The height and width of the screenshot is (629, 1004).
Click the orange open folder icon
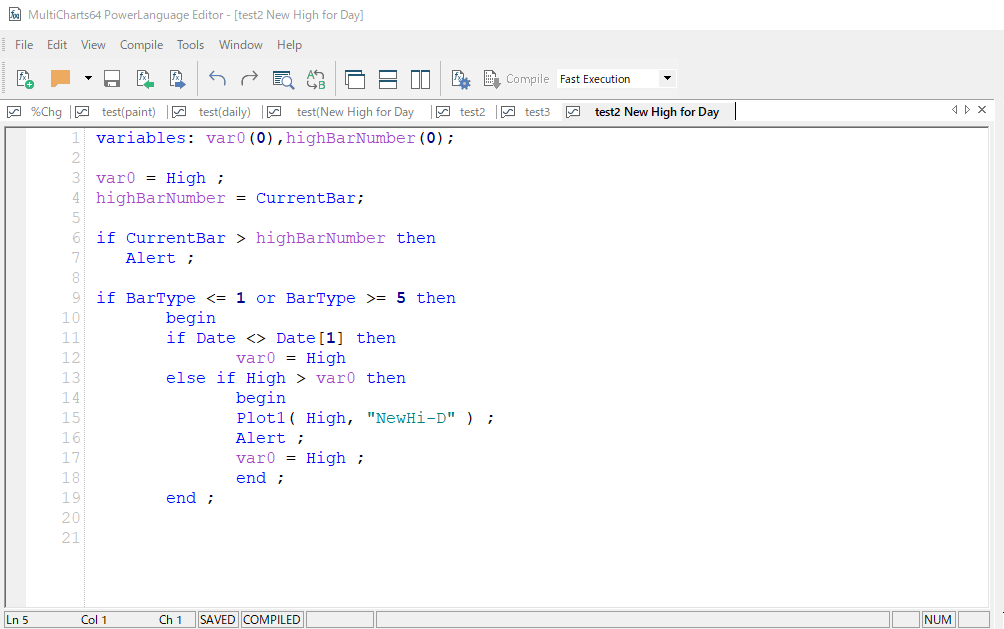tap(60, 79)
